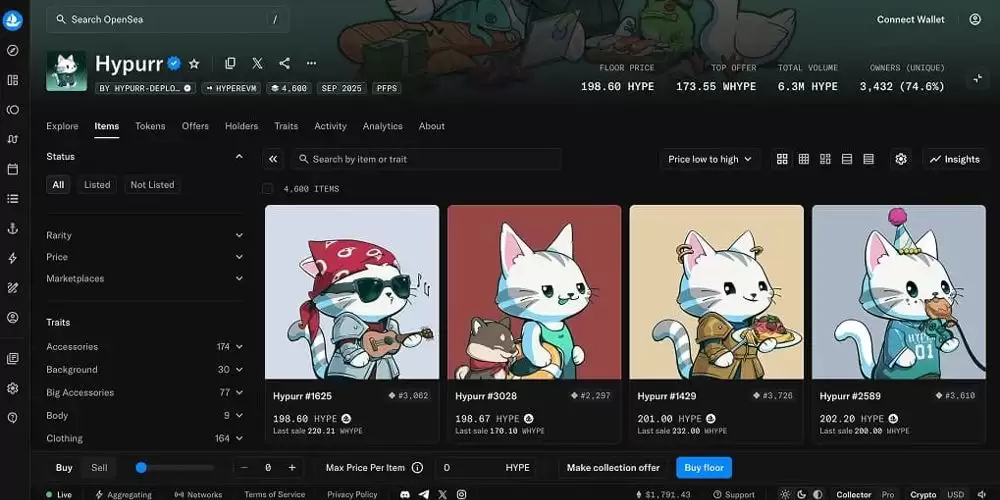1000x500 pixels.
Task: Expand the Clothing trait filter
Action: pyautogui.click(x=145, y=439)
